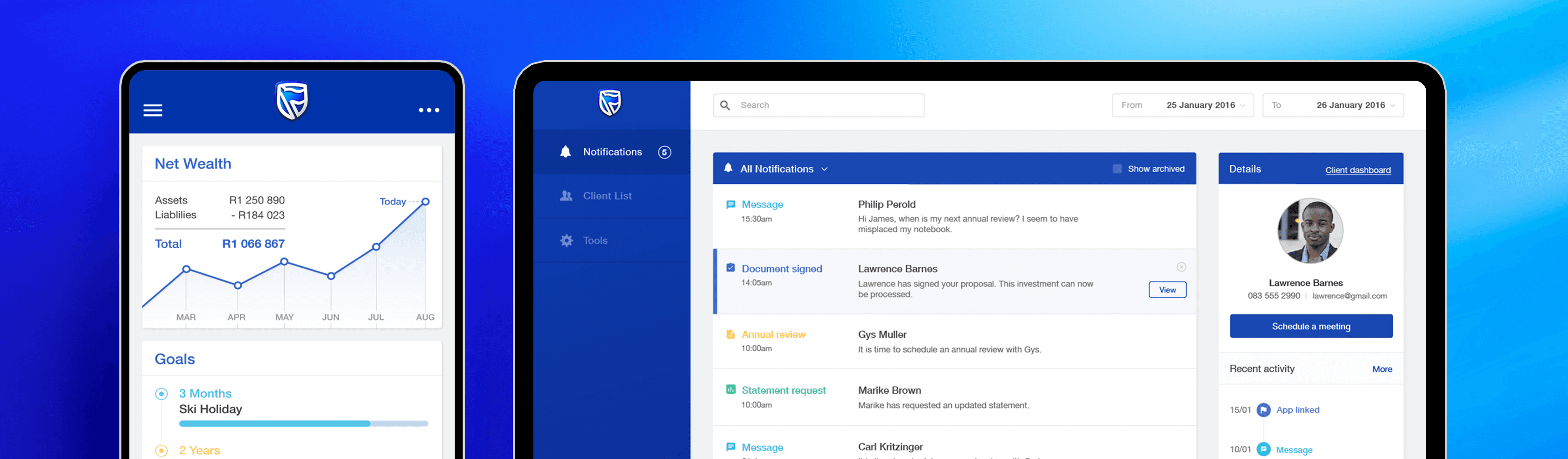1568x459 pixels.
Task: Click the MAR data point on the wealth chart
Action: [186, 269]
